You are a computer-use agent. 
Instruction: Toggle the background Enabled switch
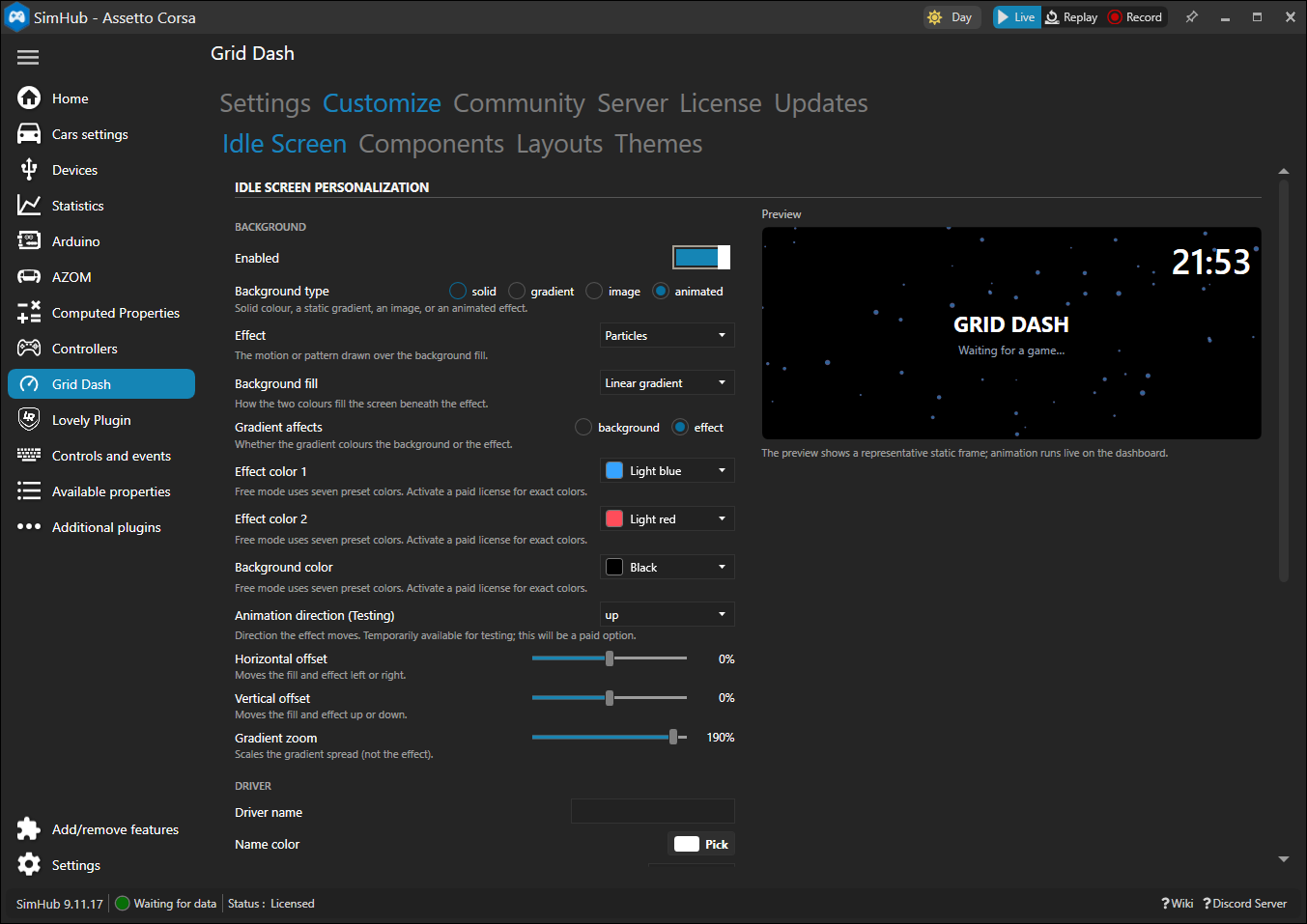[x=701, y=257]
